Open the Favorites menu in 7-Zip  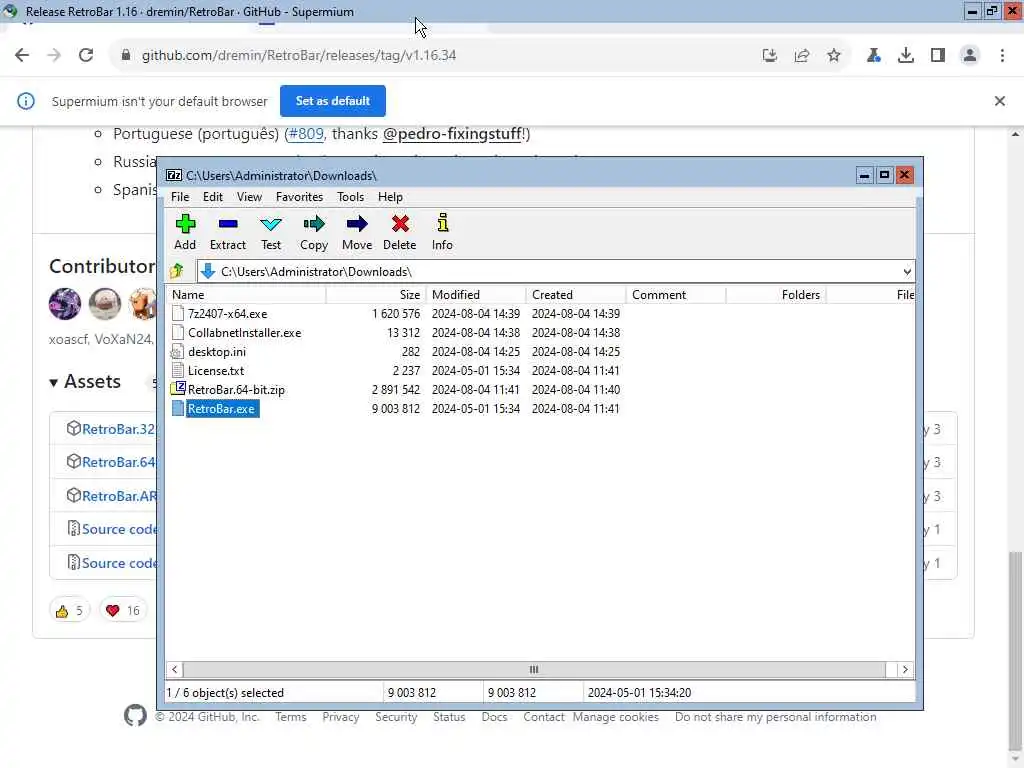pos(299,197)
